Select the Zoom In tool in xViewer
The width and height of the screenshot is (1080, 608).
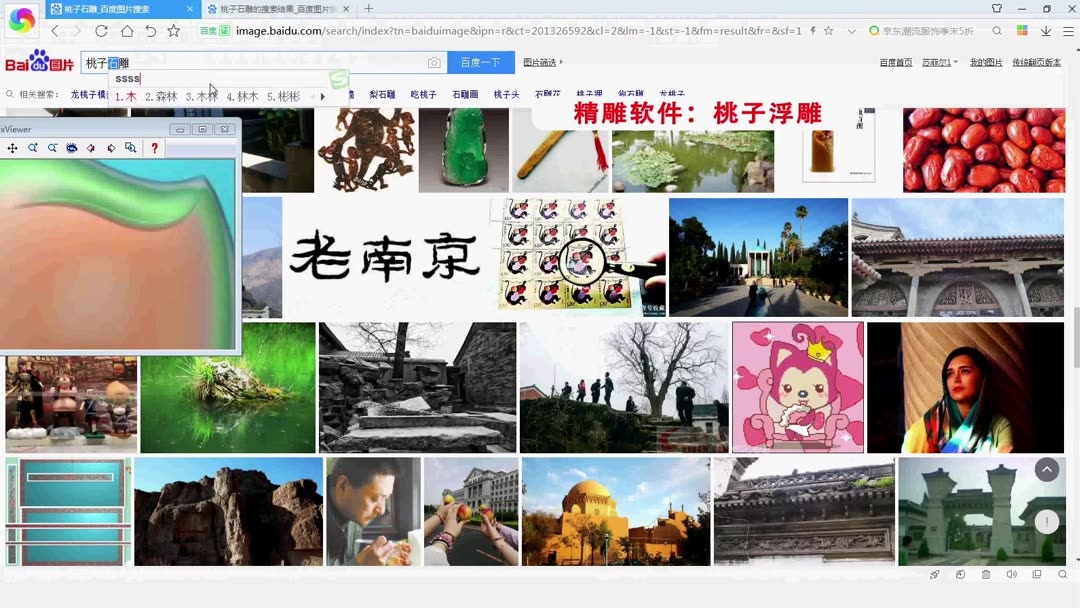(33, 147)
